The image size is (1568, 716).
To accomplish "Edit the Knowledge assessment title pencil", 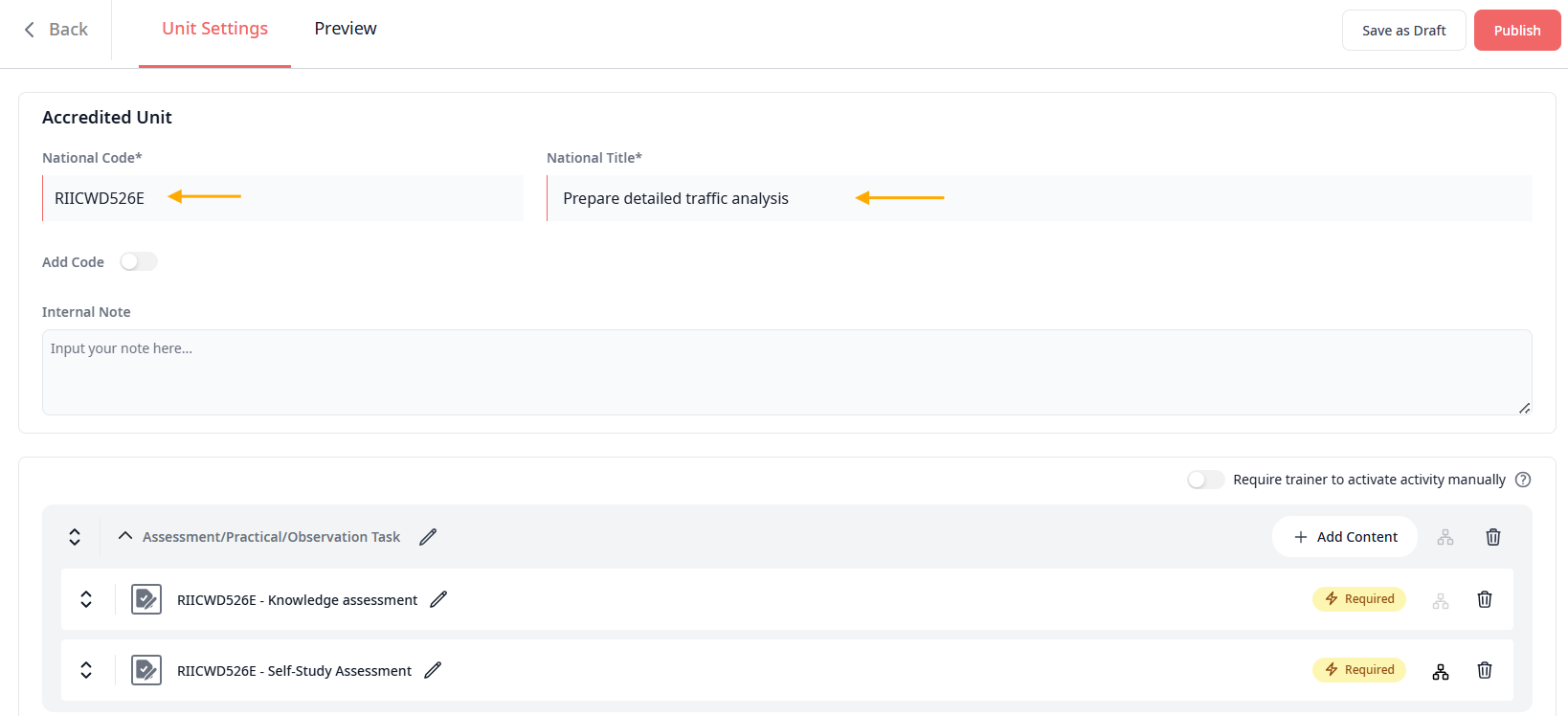I will [x=438, y=599].
